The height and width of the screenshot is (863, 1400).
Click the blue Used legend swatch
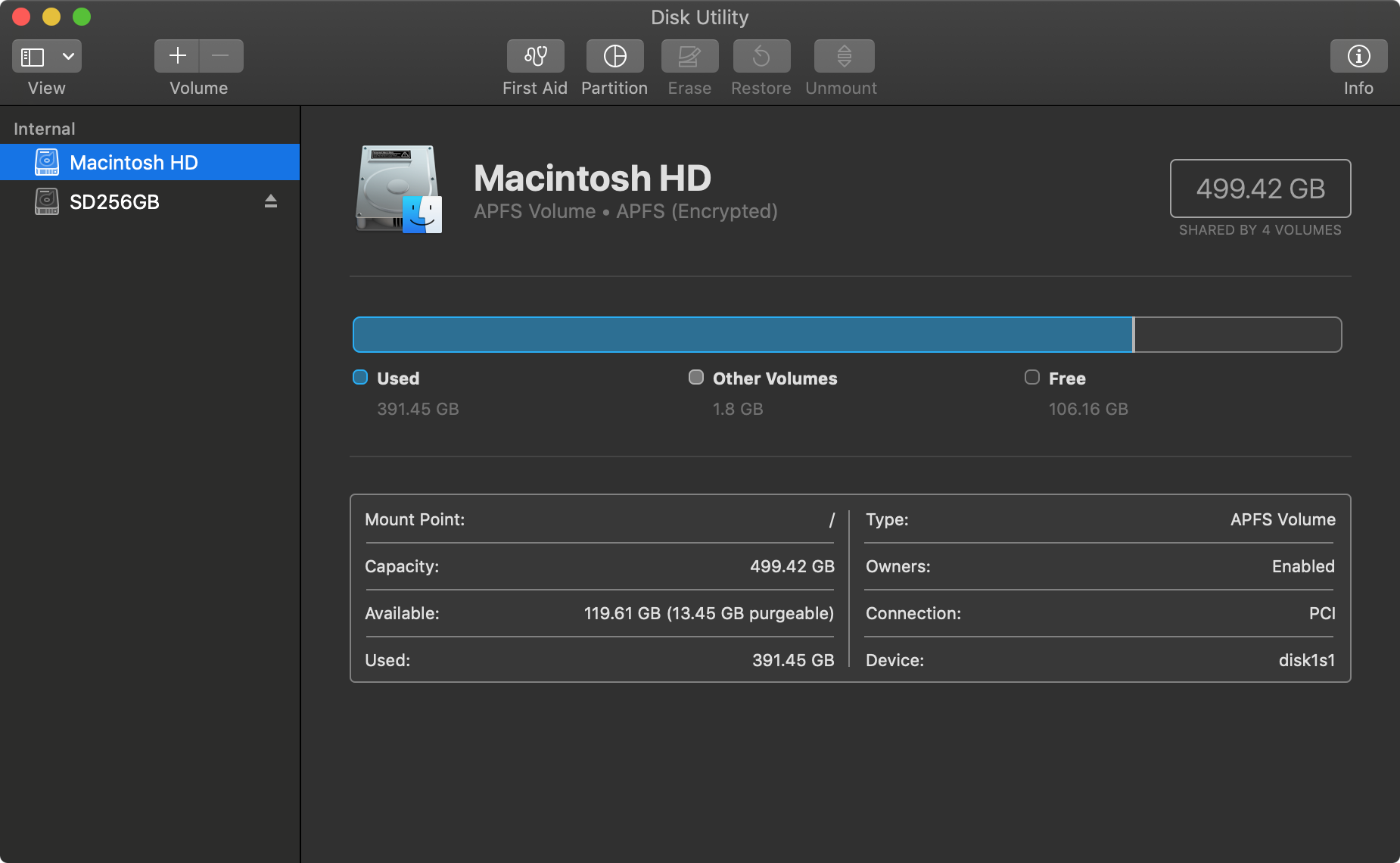click(360, 377)
